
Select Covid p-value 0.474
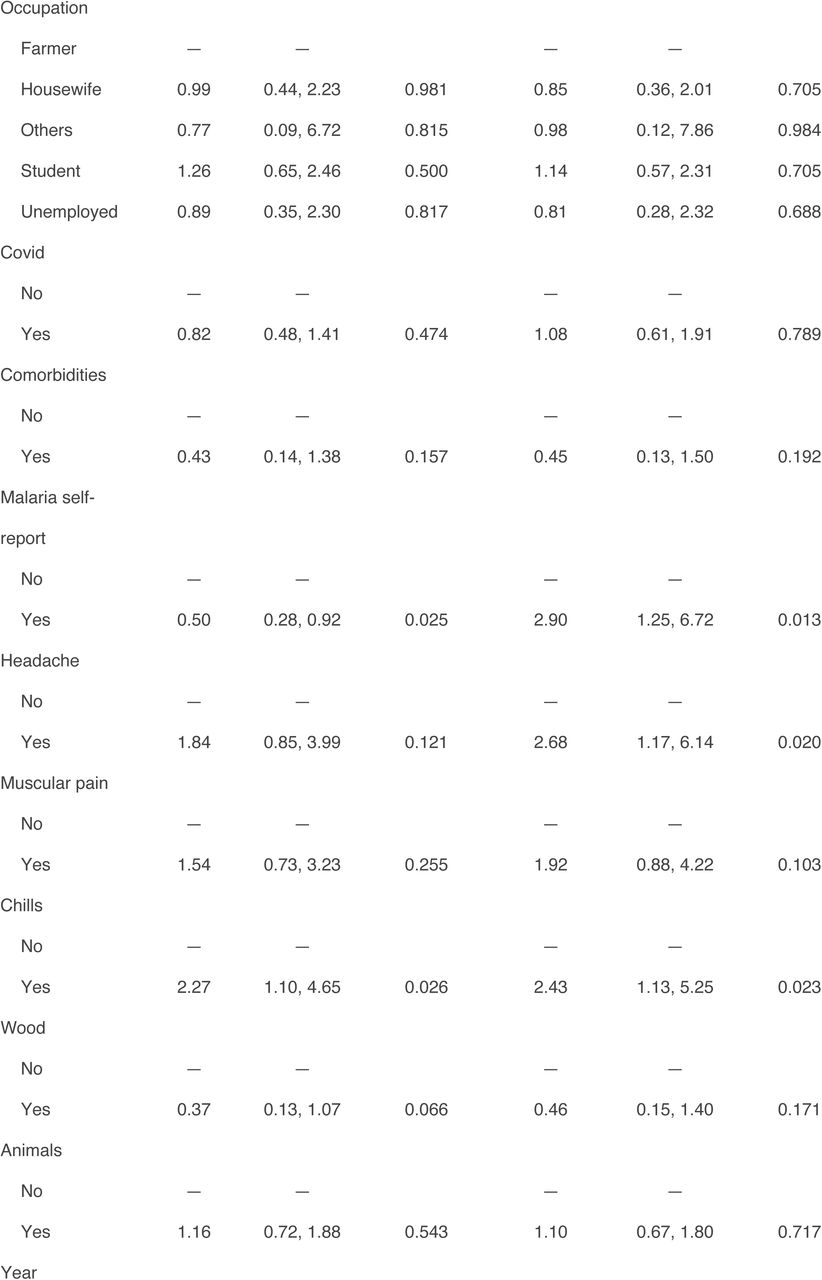(426, 334)
